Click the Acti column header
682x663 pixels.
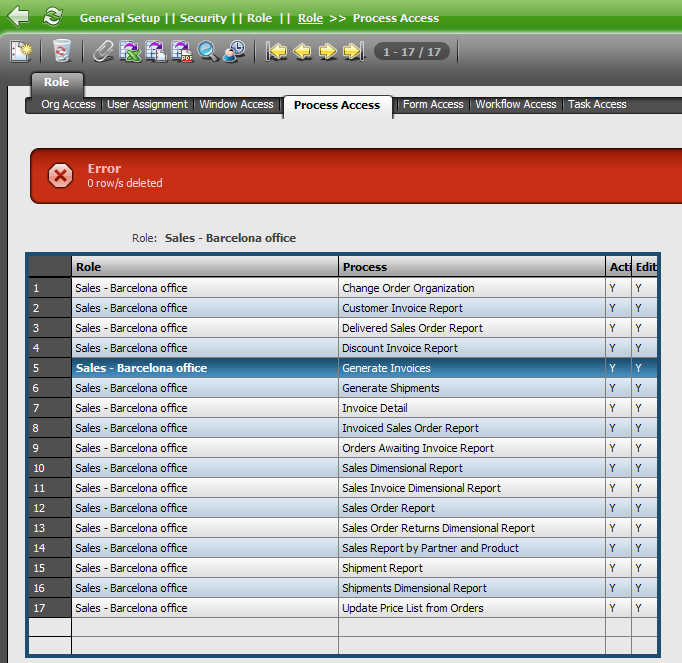pos(619,267)
